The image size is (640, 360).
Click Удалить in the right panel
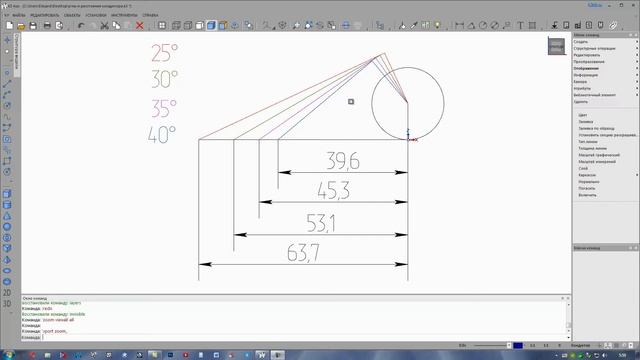(580, 102)
